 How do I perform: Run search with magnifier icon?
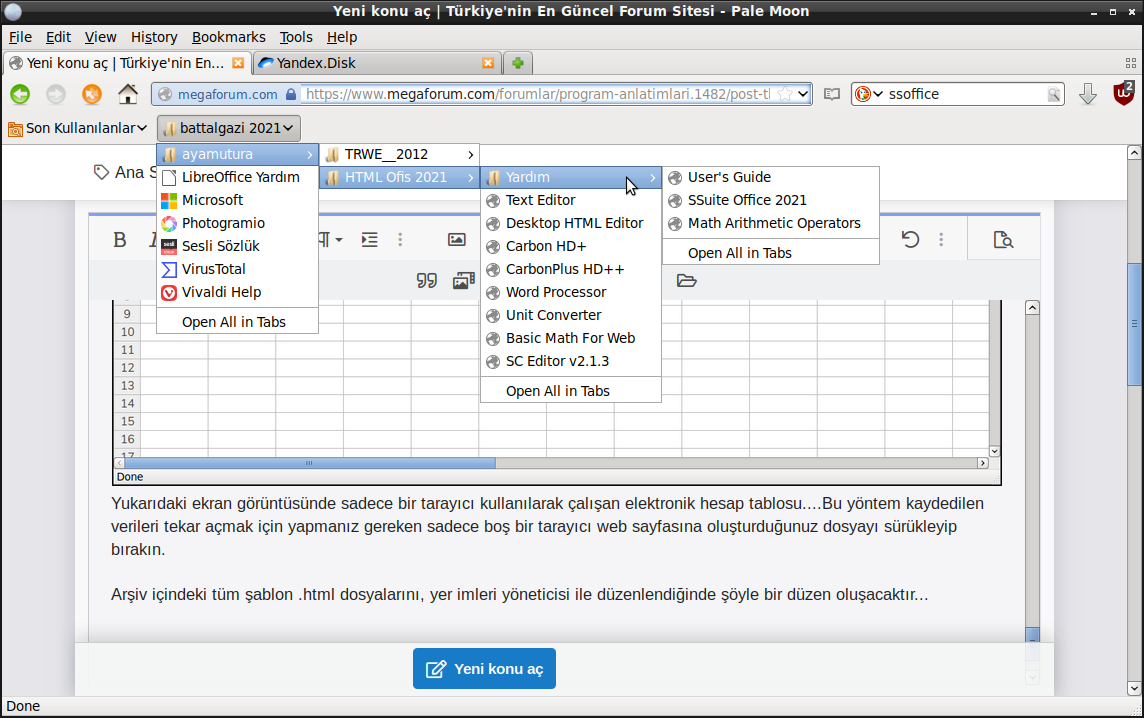pyautogui.click(x=1054, y=94)
